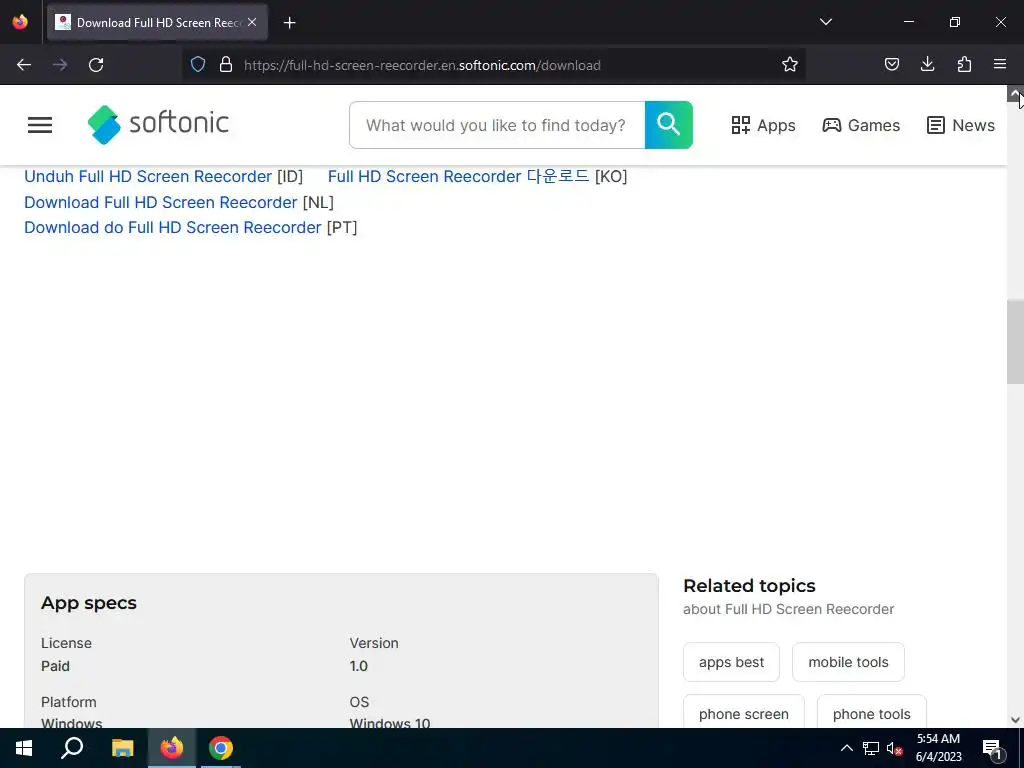Open File Explorer from taskbar
The width and height of the screenshot is (1024, 768).
click(122, 748)
